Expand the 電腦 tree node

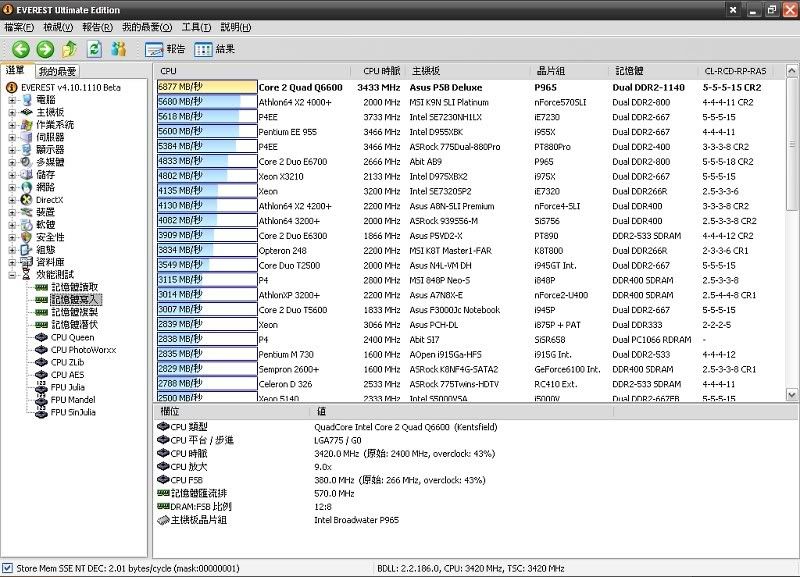click(12, 100)
